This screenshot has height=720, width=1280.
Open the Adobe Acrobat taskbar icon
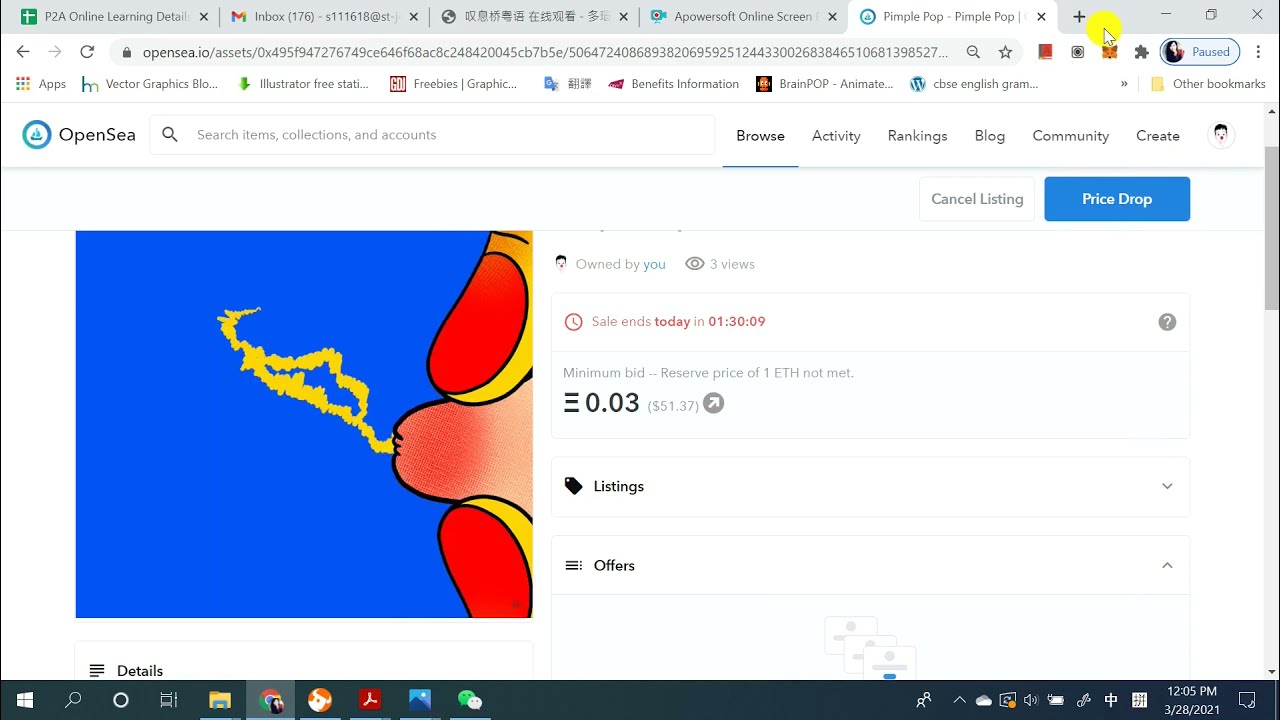point(370,700)
